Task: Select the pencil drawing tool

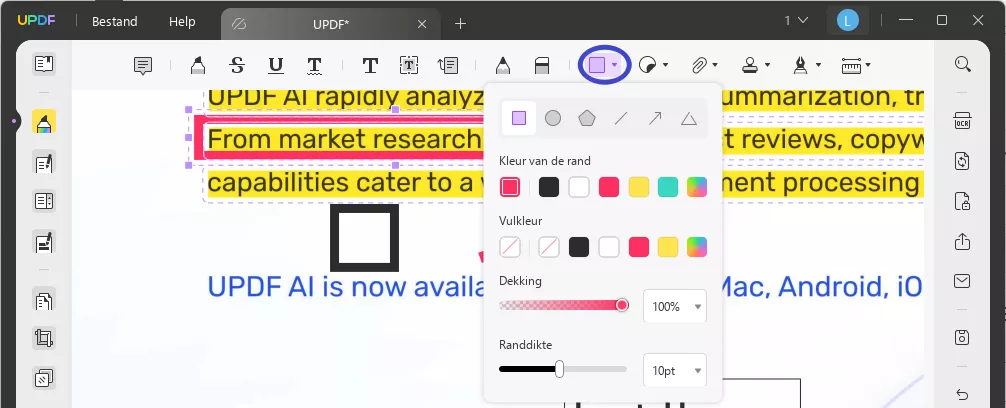Action: 503,65
